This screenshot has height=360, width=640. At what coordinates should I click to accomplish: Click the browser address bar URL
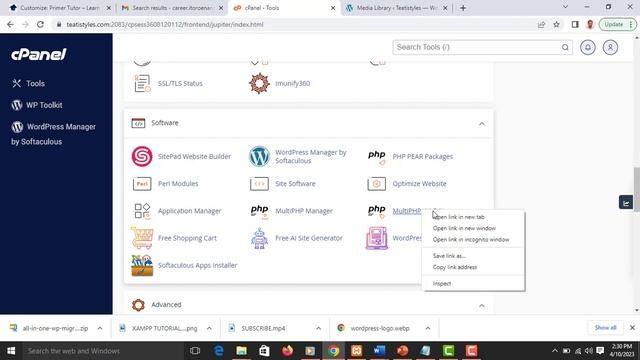click(x=165, y=24)
